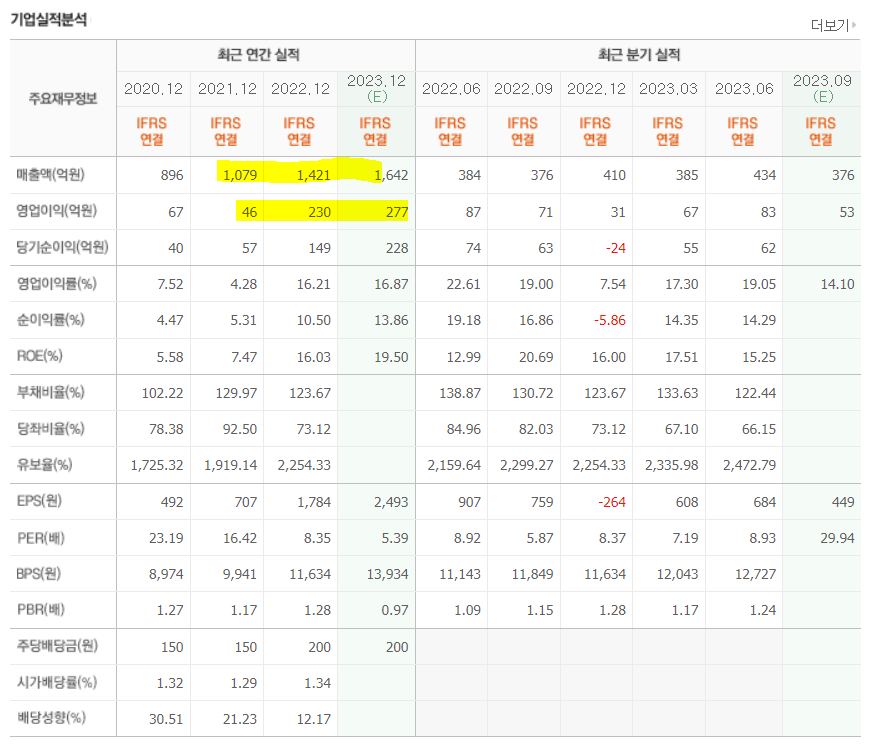Select the PBR(배) row label
This screenshot has width=879, height=747.
tap(41, 610)
